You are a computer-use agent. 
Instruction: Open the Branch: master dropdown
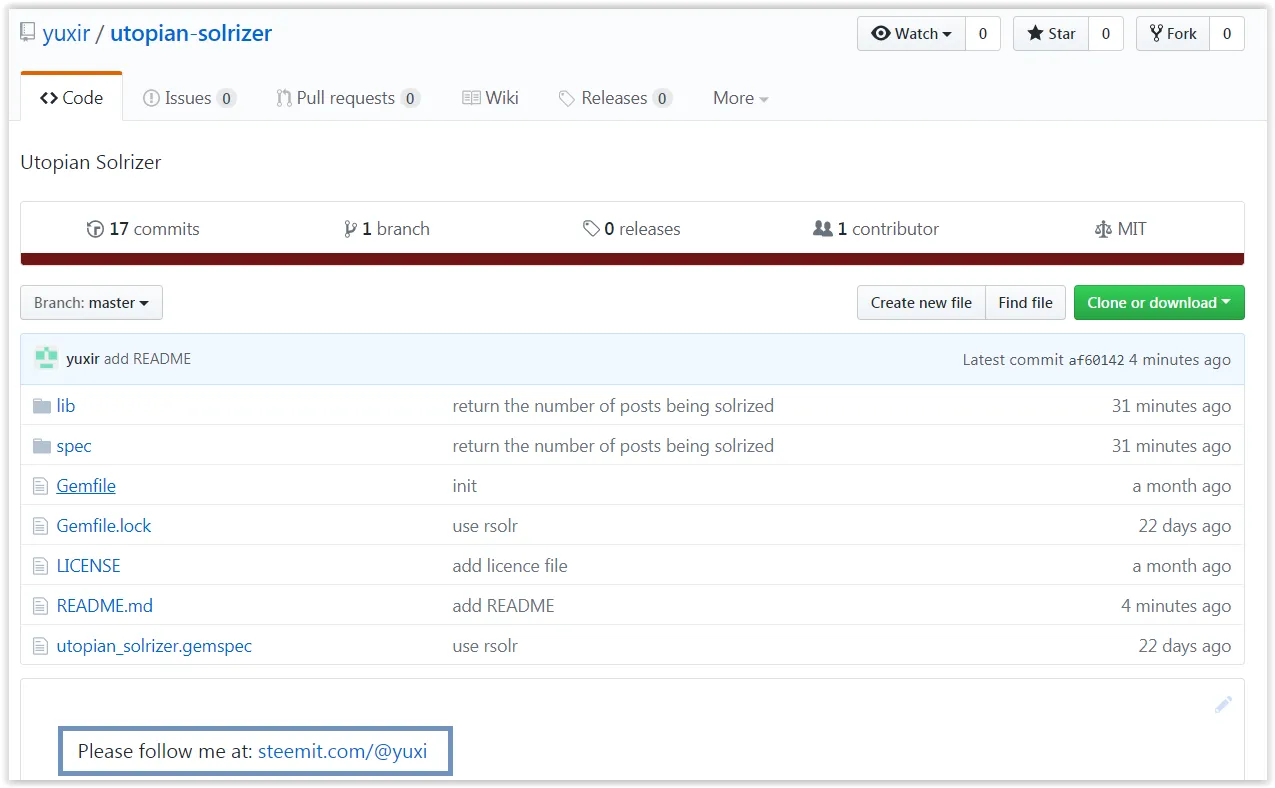tap(91, 303)
